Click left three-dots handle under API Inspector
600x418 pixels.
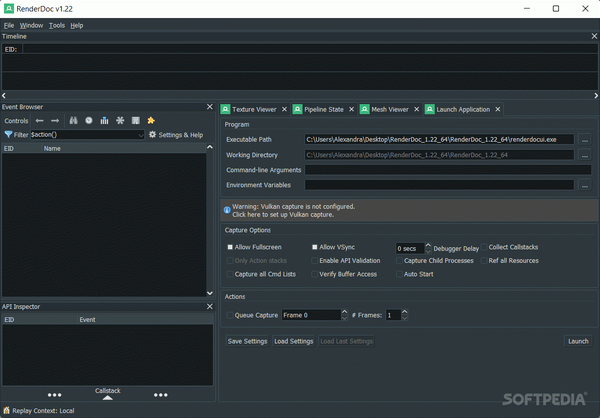[x=54, y=395]
